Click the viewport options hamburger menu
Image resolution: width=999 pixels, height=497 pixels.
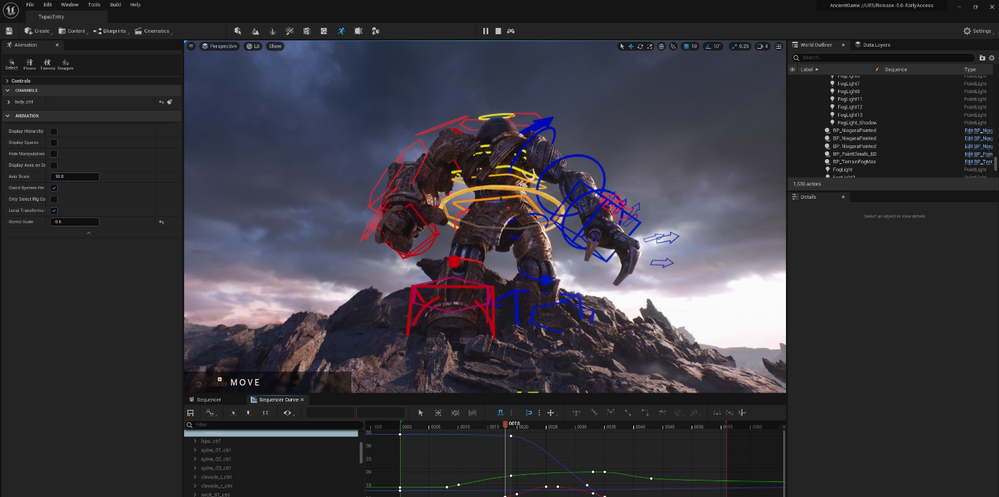191,46
